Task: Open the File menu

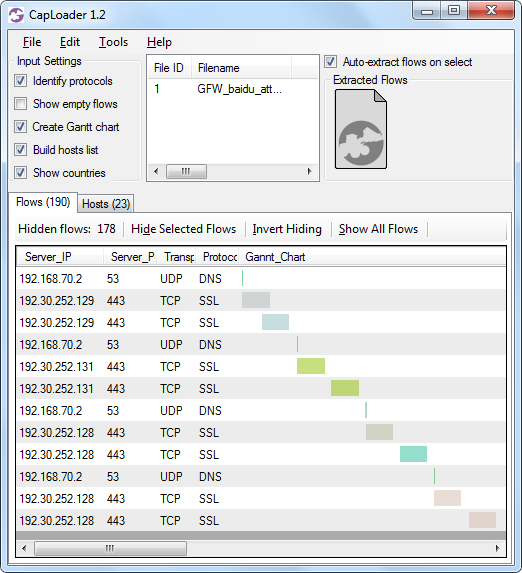Action: [32, 42]
